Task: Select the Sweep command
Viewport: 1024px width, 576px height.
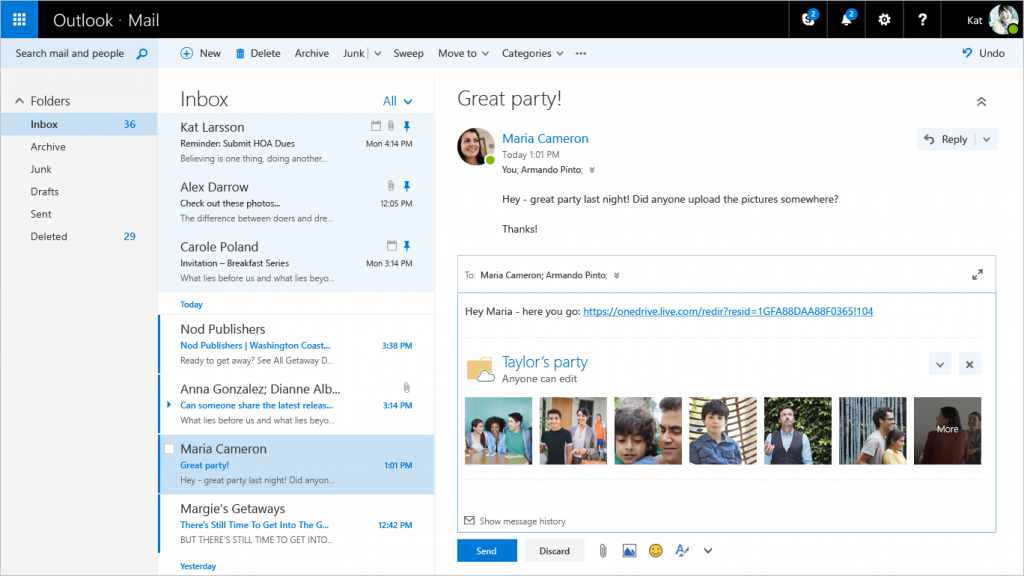Action: click(x=408, y=53)
